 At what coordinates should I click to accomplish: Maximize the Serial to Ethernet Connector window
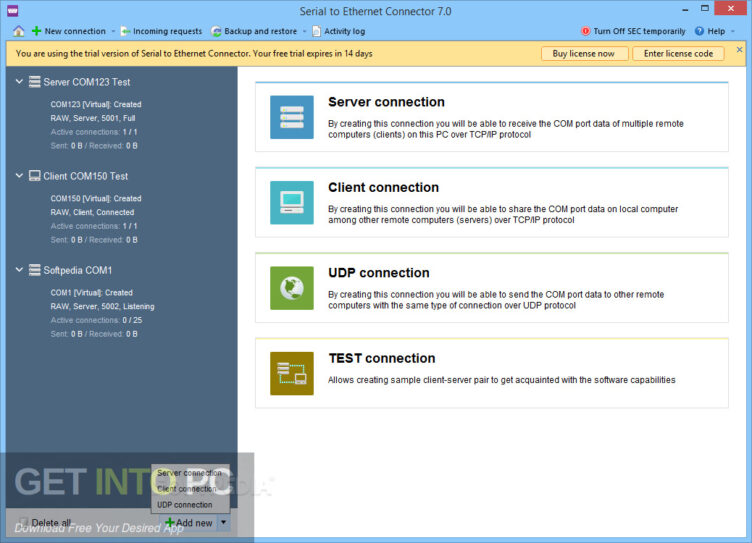click(x=705, y=9)
